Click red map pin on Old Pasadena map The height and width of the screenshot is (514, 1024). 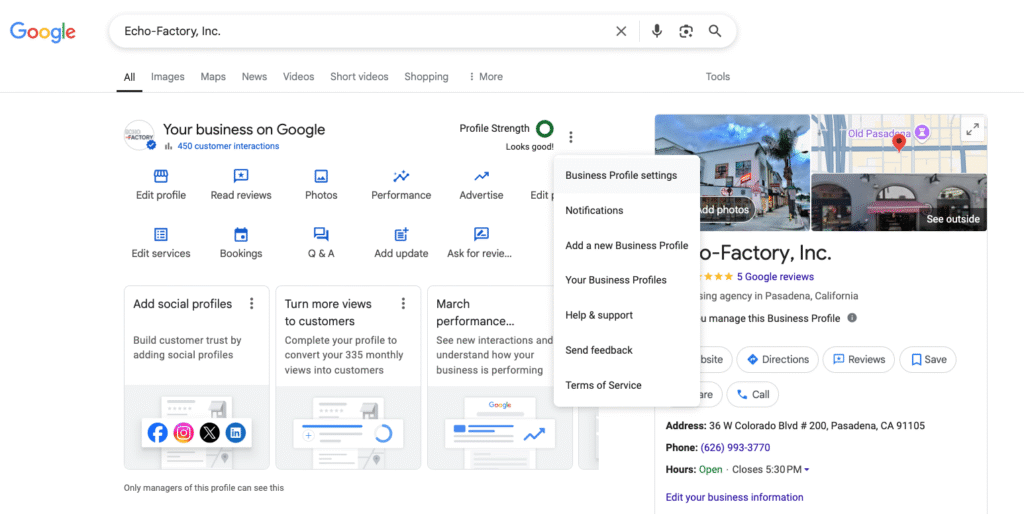pyautogui.click(x=899, y=142)
